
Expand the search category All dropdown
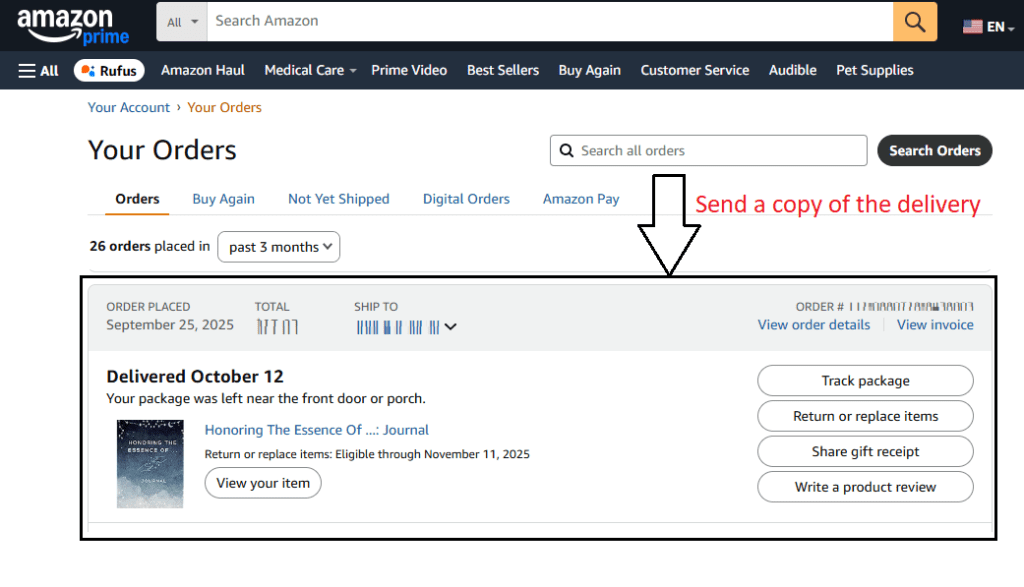click(x=182, y=21)
